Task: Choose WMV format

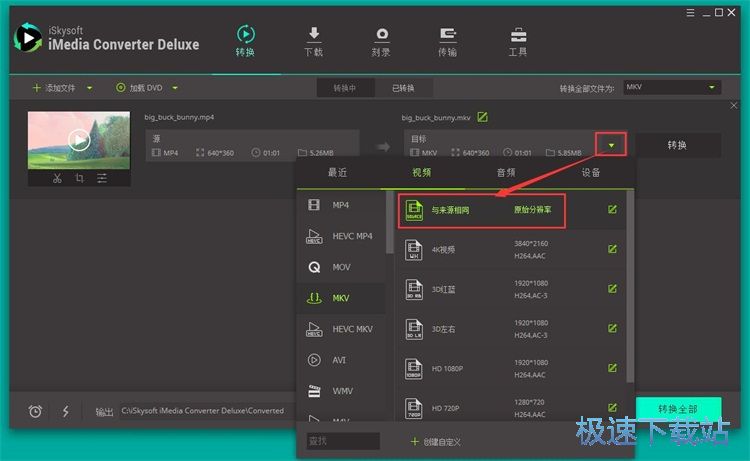Action: coord(341,391)
